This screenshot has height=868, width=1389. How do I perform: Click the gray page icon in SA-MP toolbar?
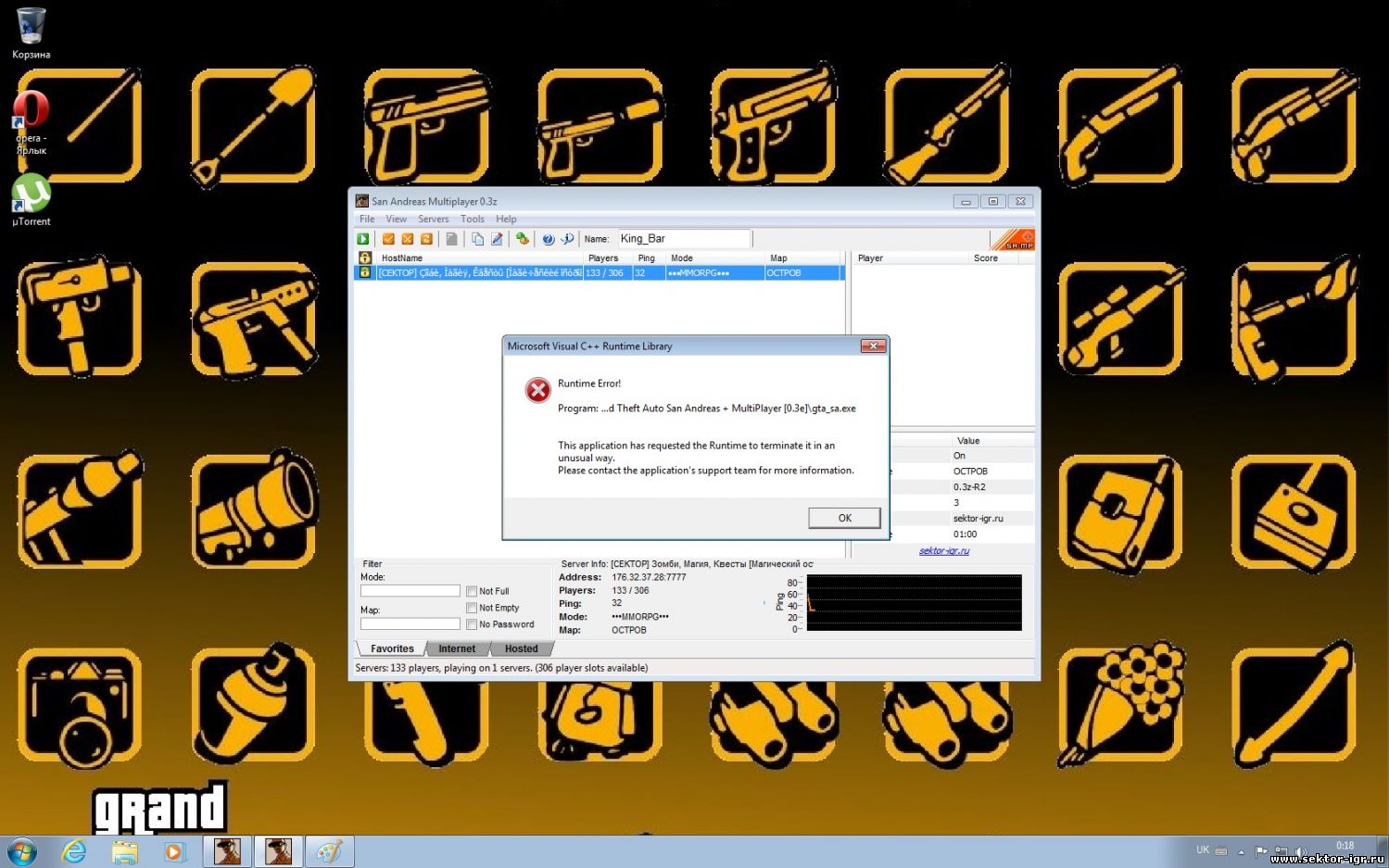(x=451, y=239)
